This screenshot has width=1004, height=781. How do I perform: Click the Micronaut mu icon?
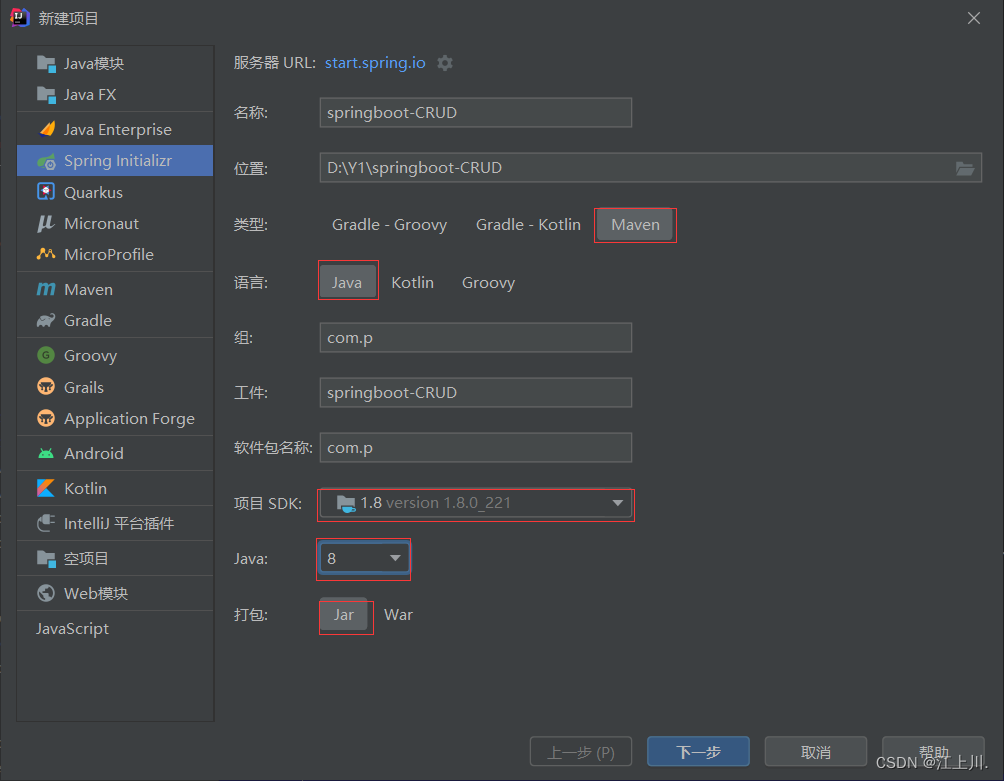(46, 223)
